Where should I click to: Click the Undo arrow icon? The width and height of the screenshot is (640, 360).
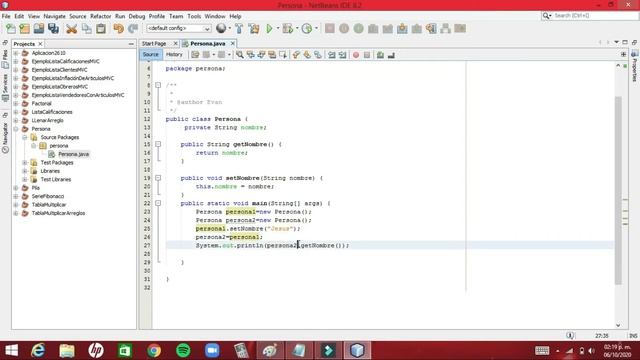118,29
